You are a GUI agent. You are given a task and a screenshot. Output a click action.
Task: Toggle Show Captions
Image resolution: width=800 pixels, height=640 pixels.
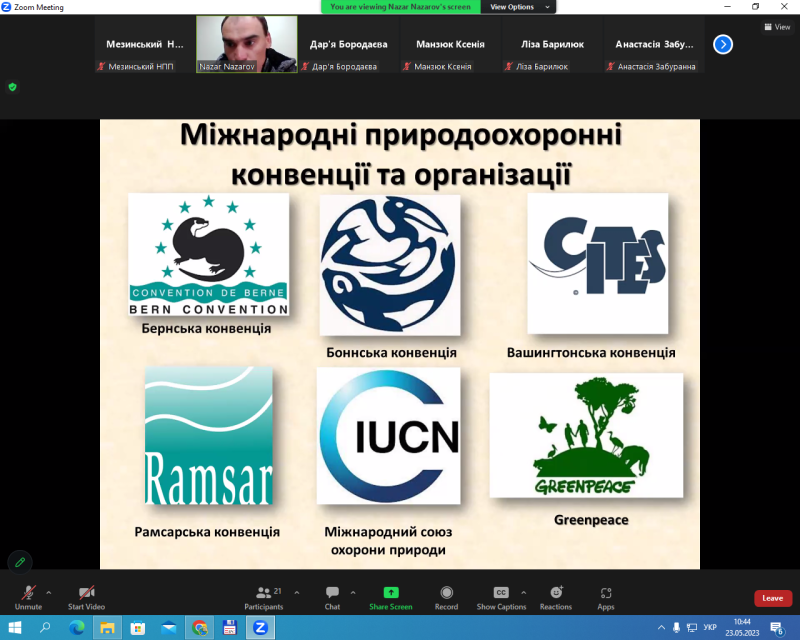click(501, 596)
